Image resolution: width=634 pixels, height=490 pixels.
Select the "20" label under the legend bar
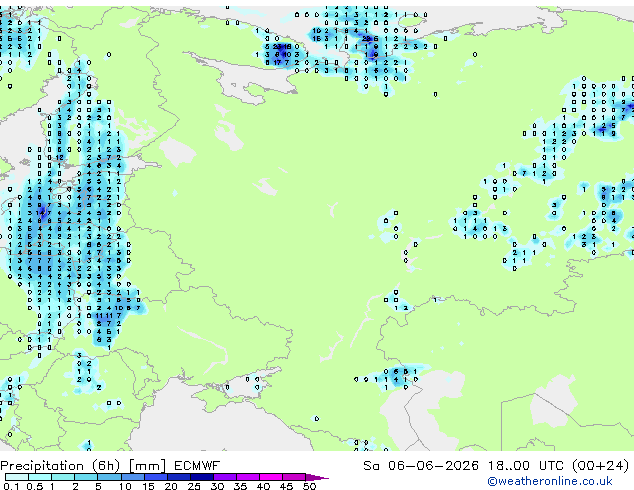click(171, 486)
